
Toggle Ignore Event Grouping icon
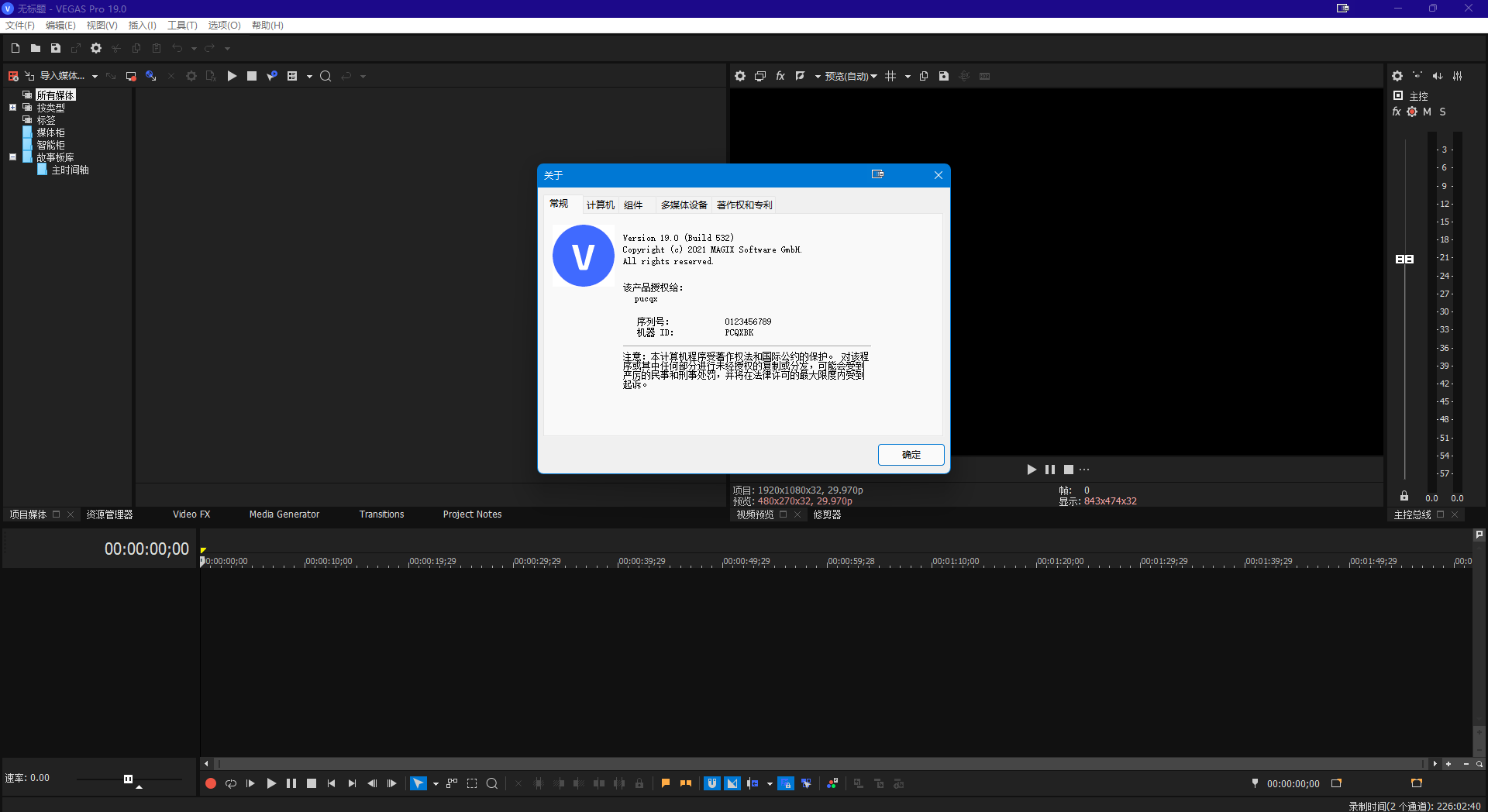coord(807,783)
